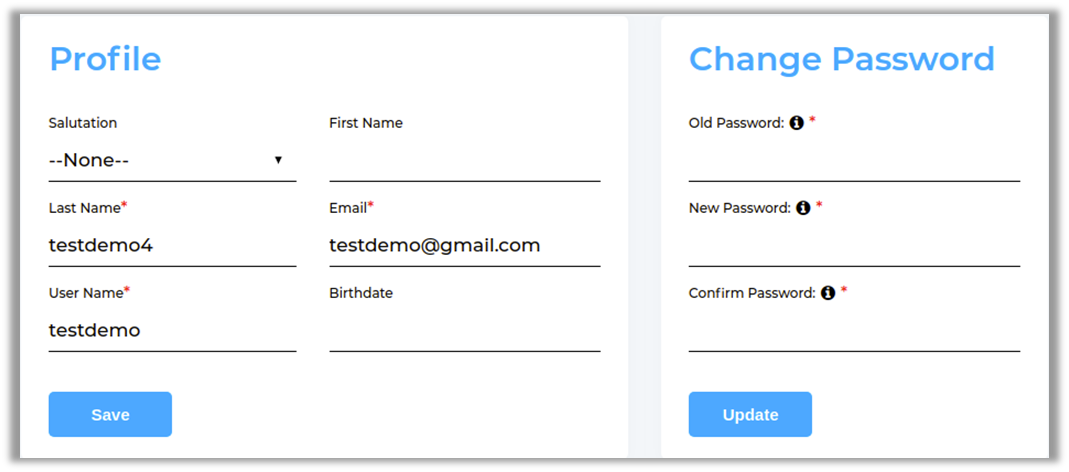Click the Old Password label text
The height and width of the screenshot is (472, 1069).
click(x=736, y=123)
